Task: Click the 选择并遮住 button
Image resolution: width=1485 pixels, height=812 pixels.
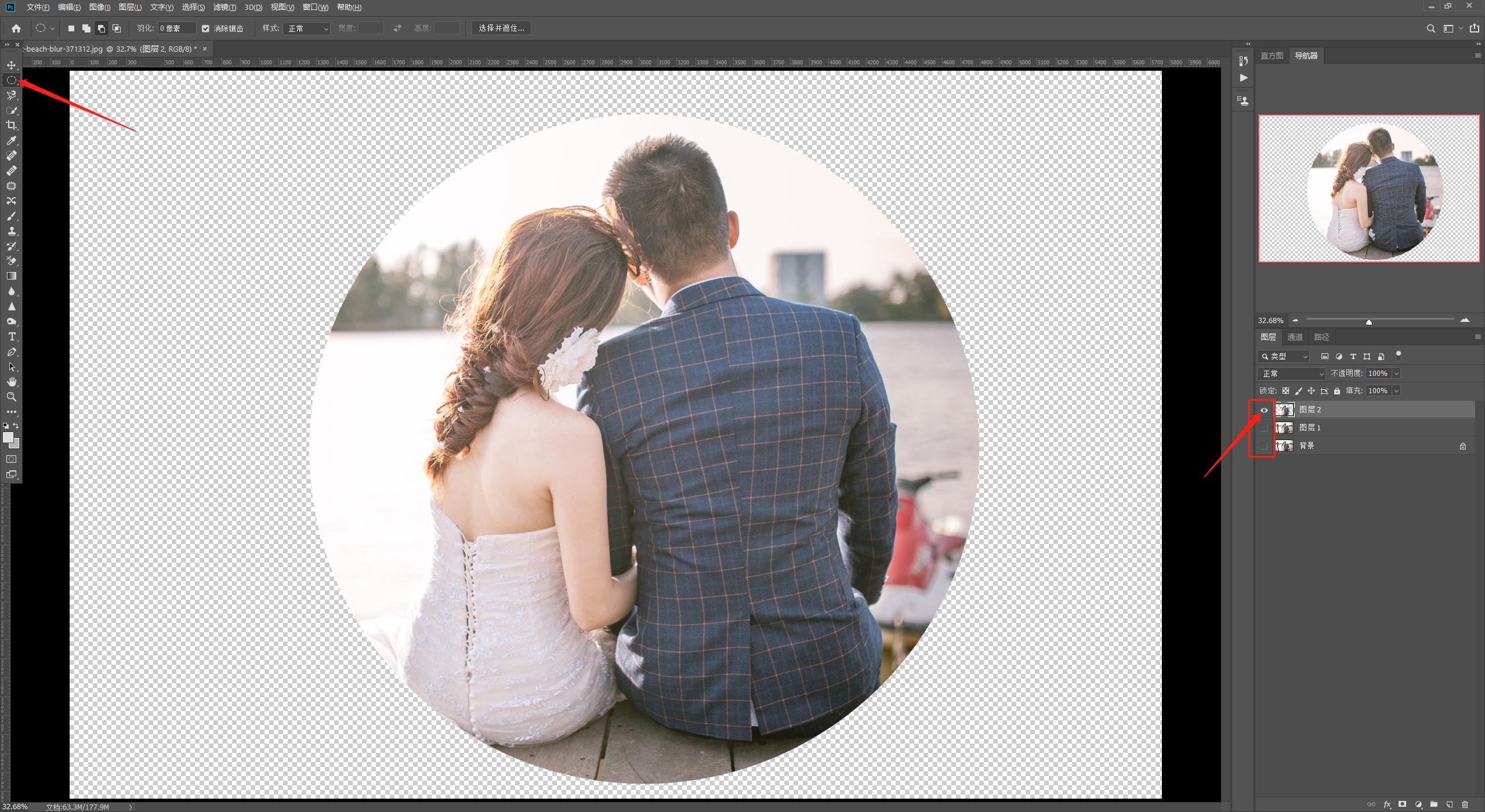Action: pyautogui.click(x=501, y=28)
